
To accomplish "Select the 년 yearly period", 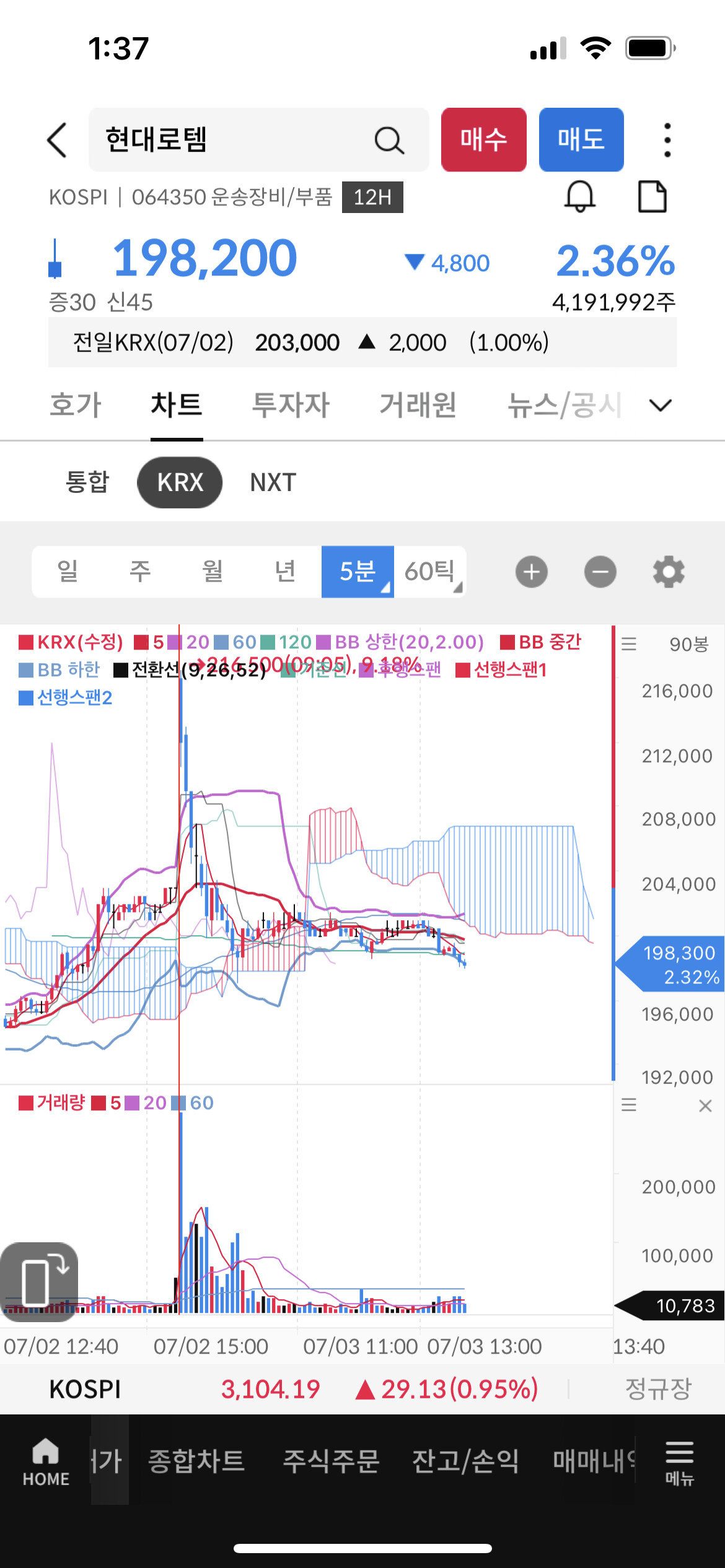I will (285, 572).
